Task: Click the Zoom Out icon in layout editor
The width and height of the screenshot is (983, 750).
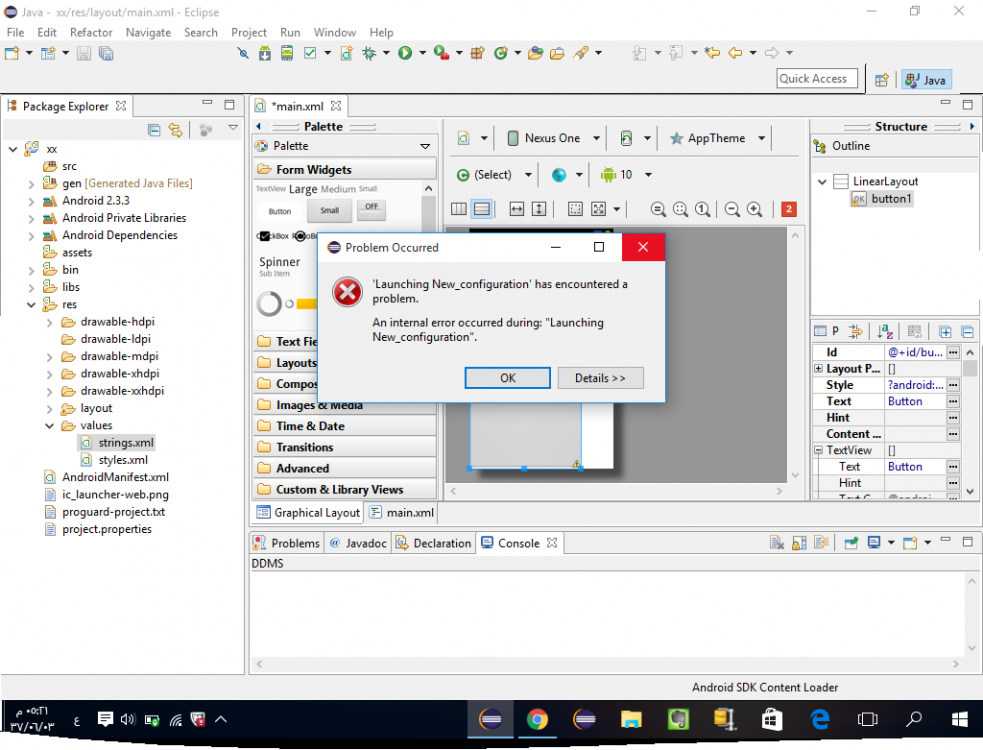Action: point(732,209)
